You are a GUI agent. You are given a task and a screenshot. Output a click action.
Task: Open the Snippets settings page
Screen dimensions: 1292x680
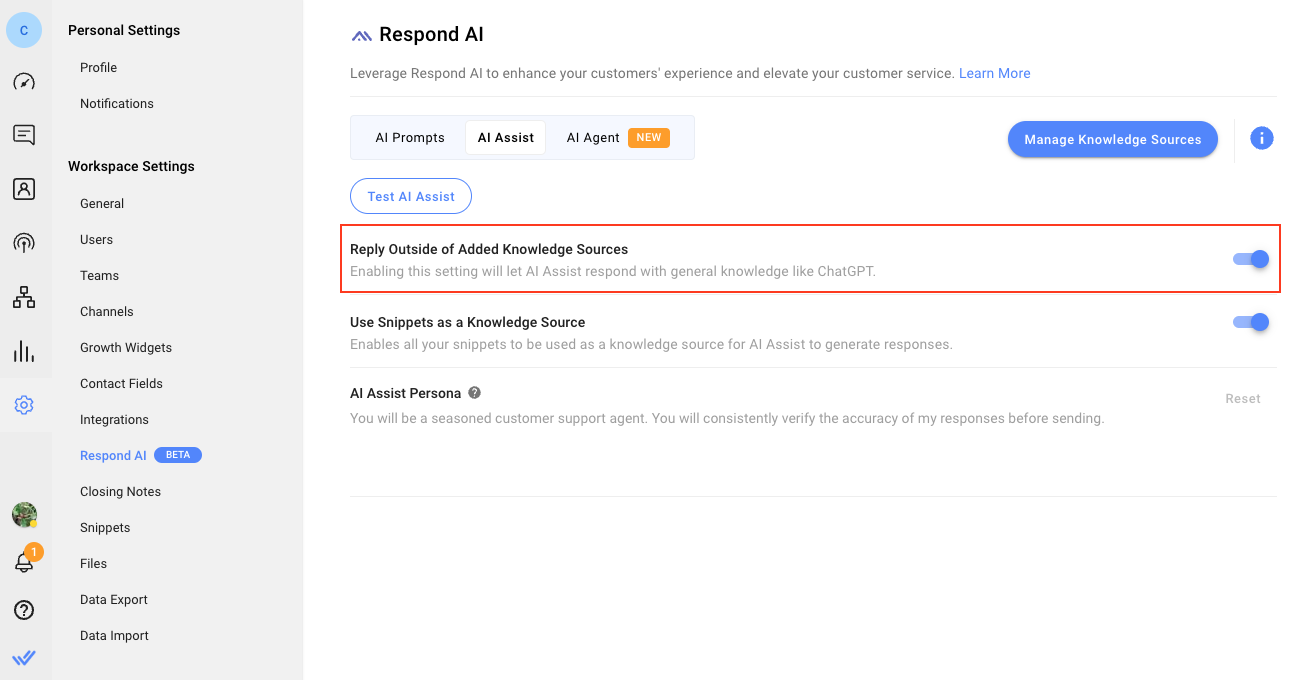click(104, 527)
